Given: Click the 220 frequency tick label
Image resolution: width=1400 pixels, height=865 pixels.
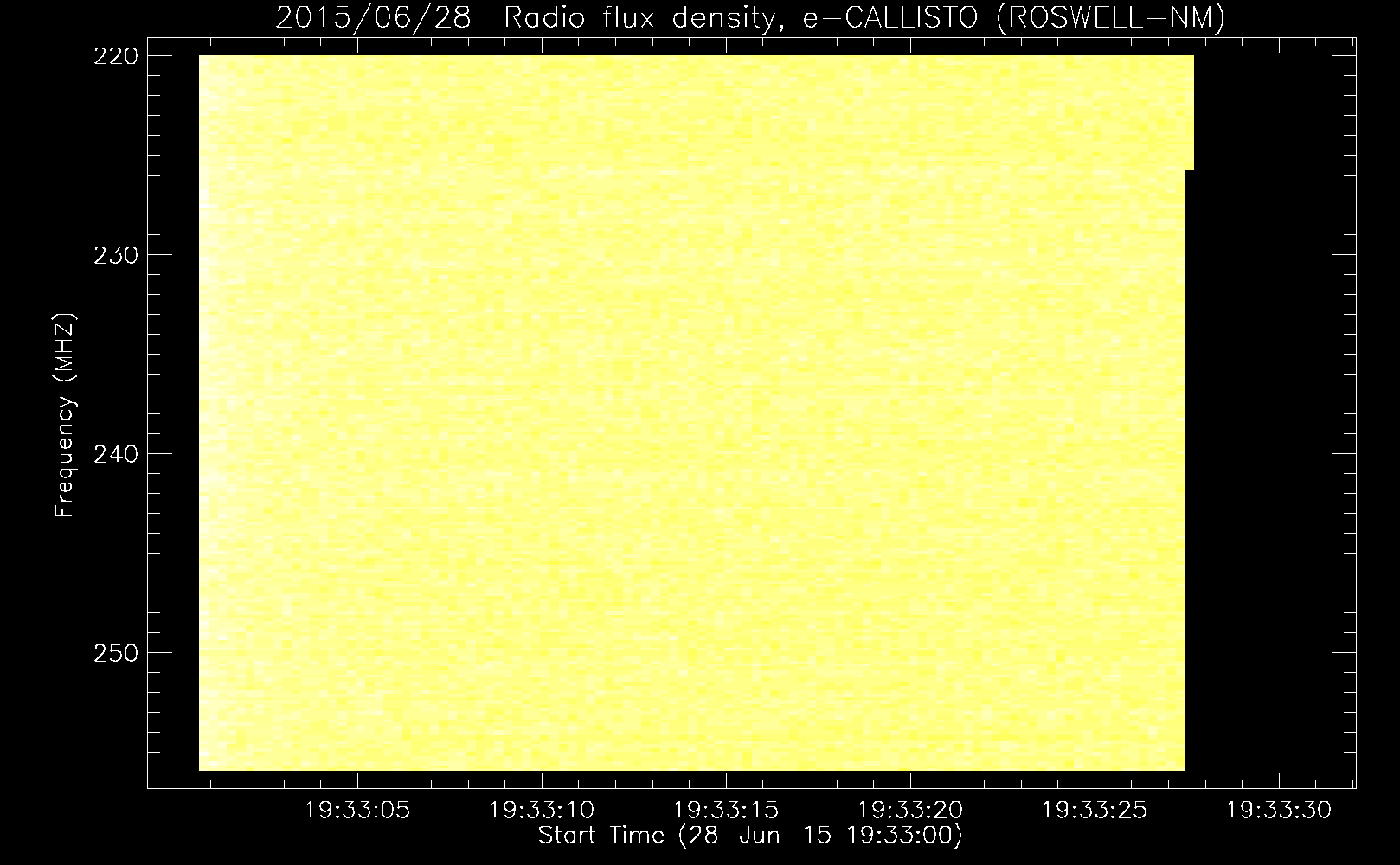Looking at the screenshot, I should pyautogui.click(x=115, y=56).
